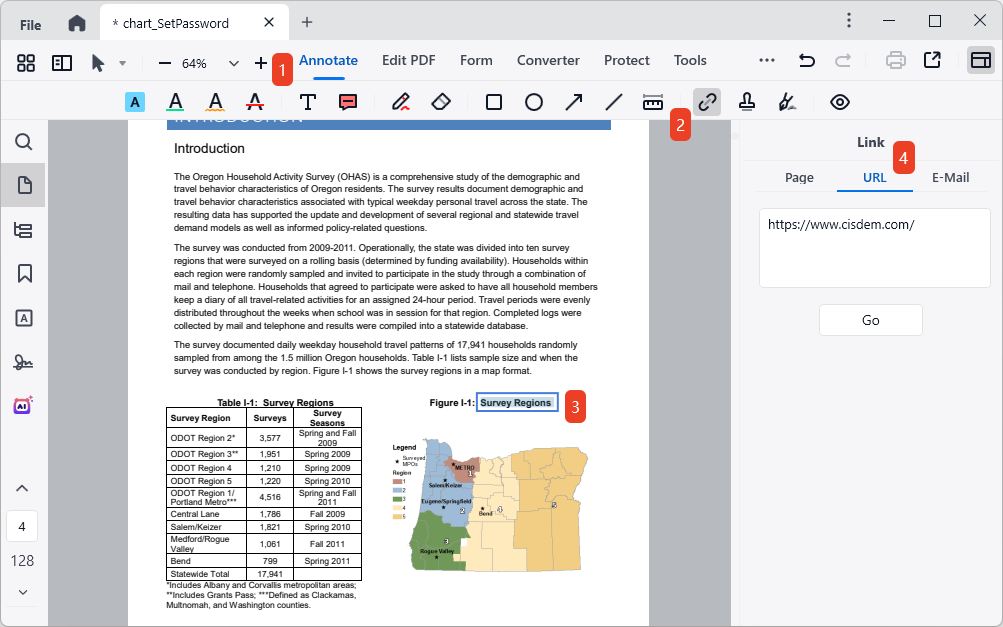Select the Pencil freehand drawing tool
1003x627 pixels.
pyautogui.click(x=401, y=101)
